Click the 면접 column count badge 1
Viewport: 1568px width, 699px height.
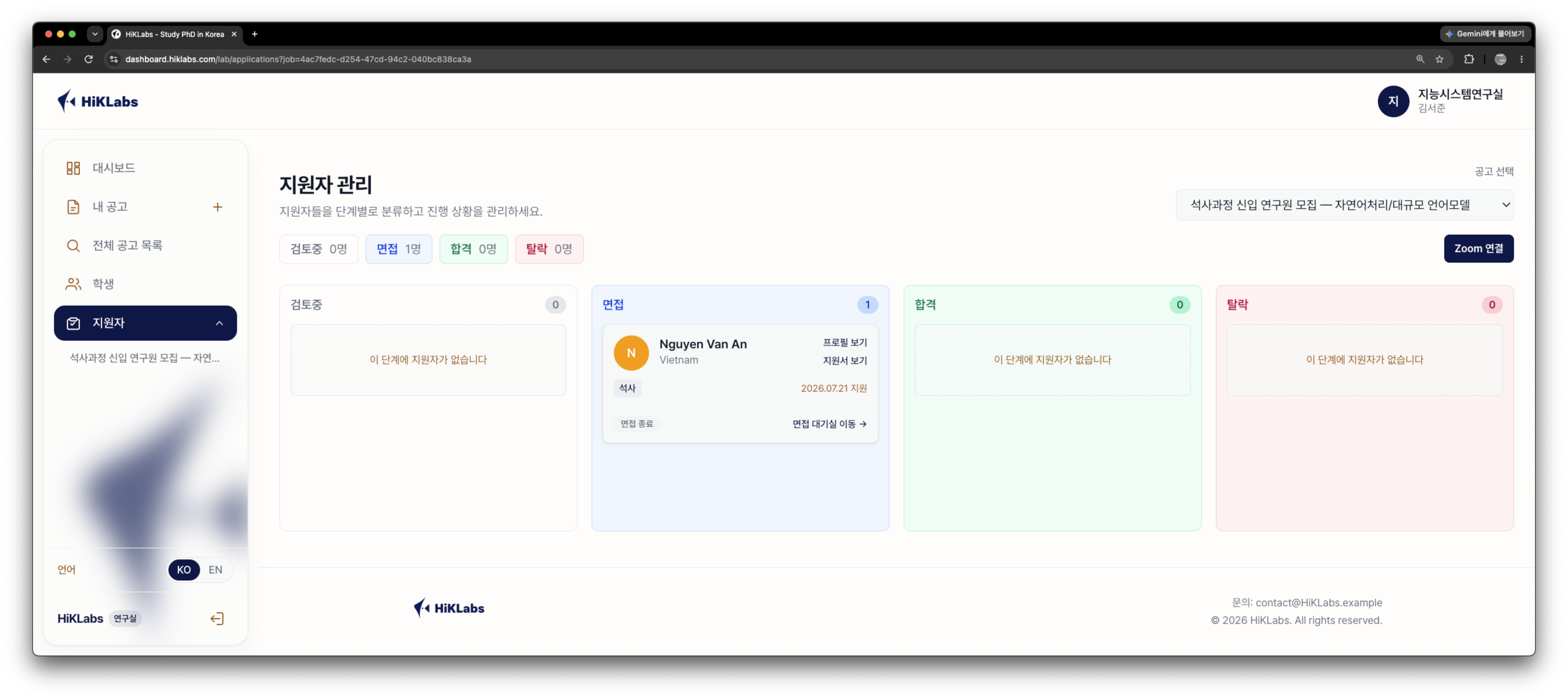pos(867,305)
